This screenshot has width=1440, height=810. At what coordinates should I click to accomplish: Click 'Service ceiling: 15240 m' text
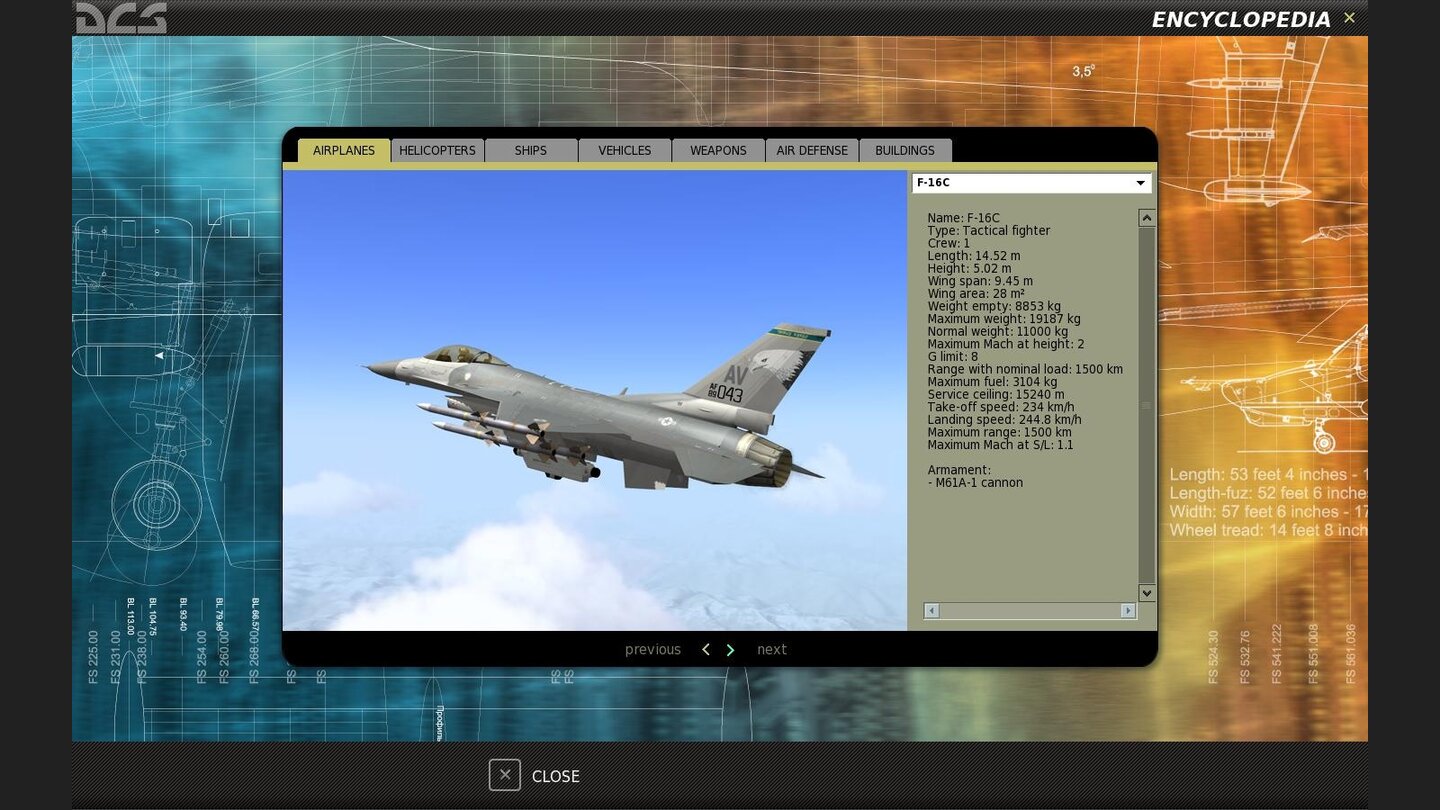point(995,395)
